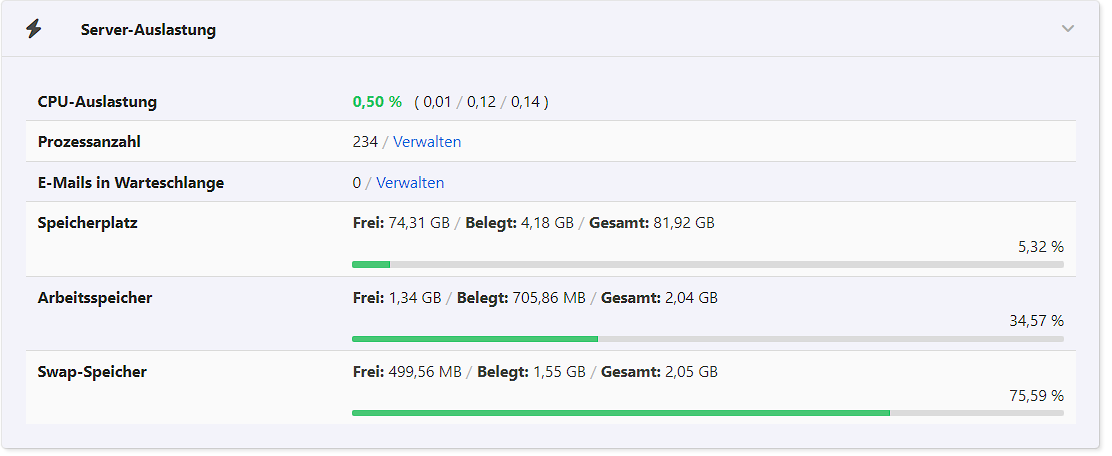This screenshot has height=456, width=1112.
Task: Click the E-Mails in Warteschlange label
Action: coord(131,183)
